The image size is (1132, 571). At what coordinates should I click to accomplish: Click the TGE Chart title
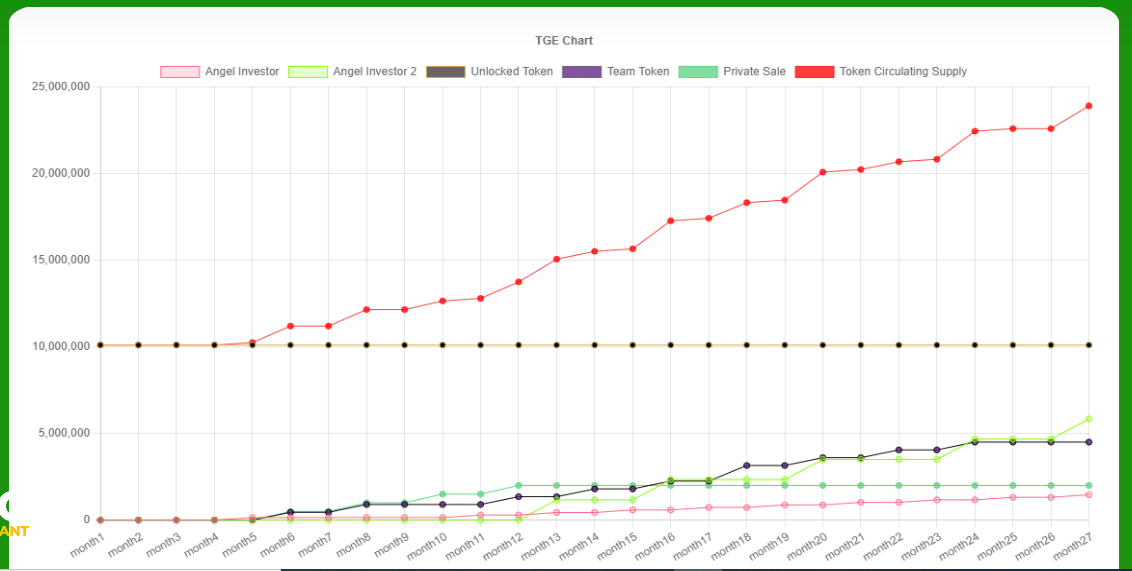pos(564,41)
